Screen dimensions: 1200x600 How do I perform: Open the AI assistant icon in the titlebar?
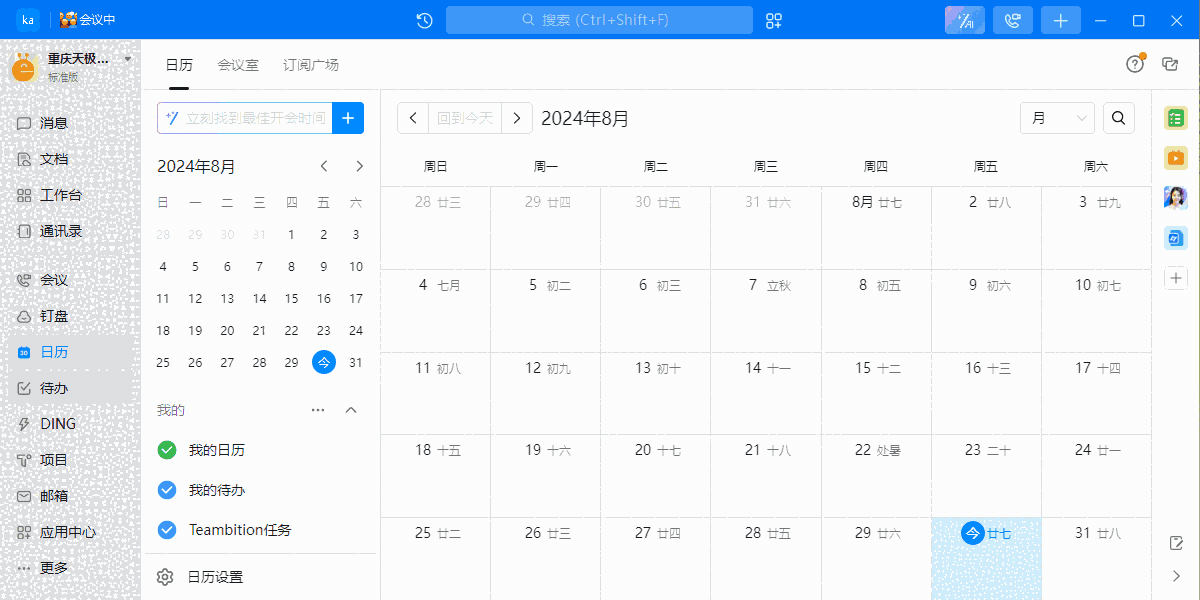963,20
